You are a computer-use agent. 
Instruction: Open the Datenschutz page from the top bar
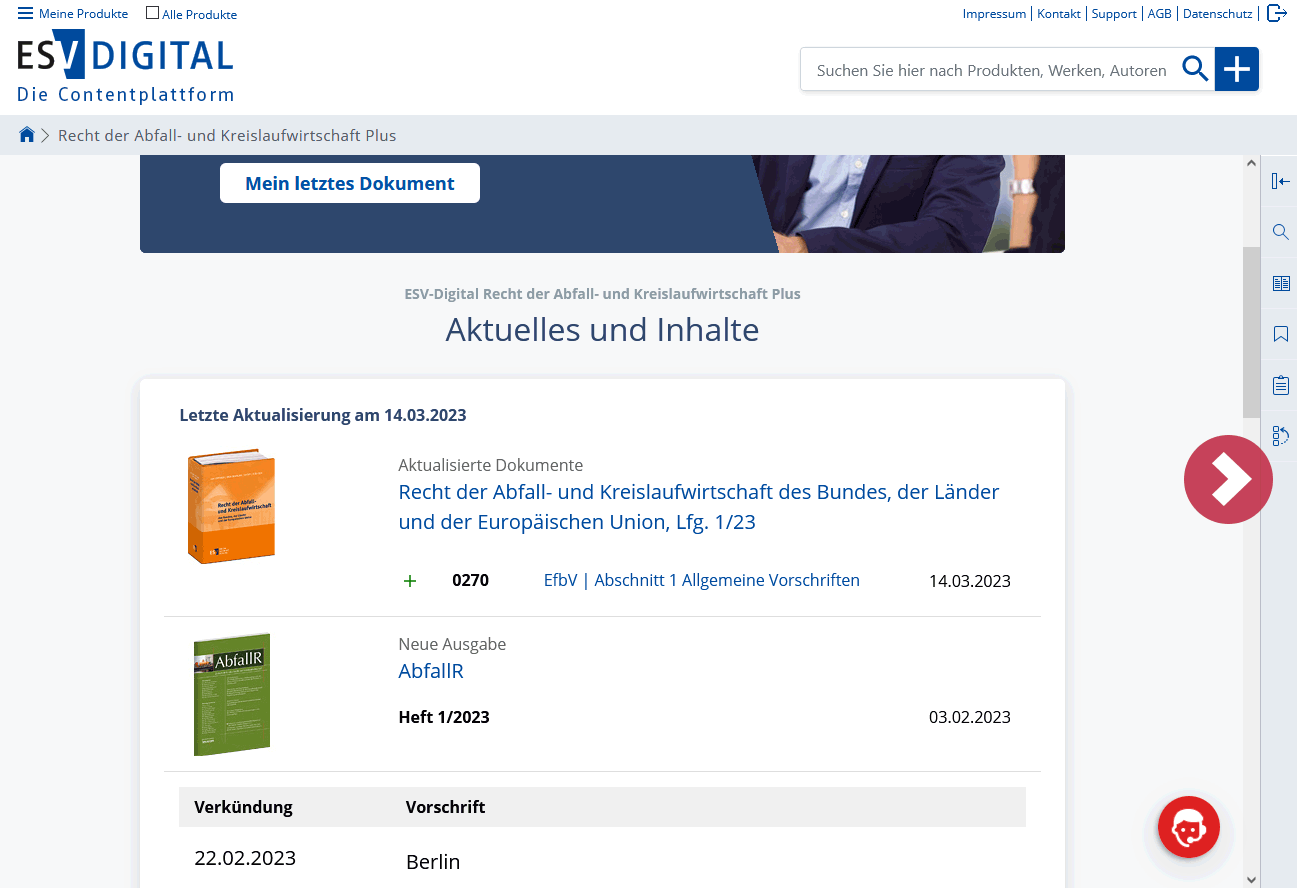point(1217,13)
